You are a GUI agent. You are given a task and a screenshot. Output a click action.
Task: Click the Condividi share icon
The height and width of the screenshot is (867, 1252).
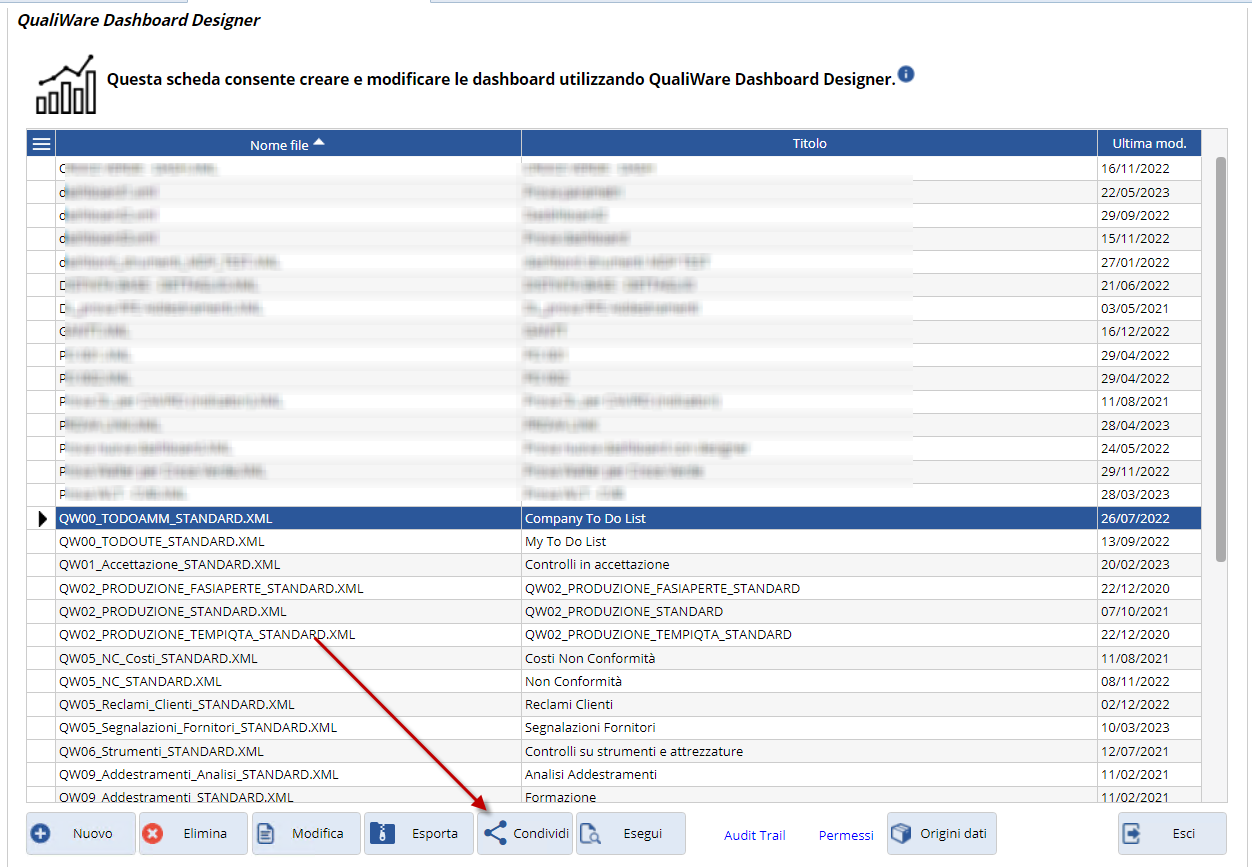[x=494, y=834]
